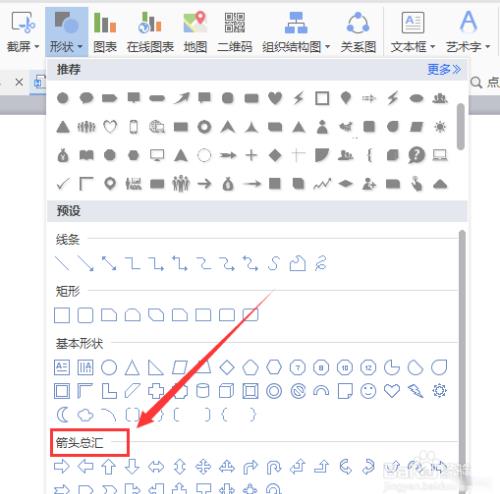The width and height of the screenshot is (500, 494).
Task: Insert 艺术字 word art
Action: (468, 31)
